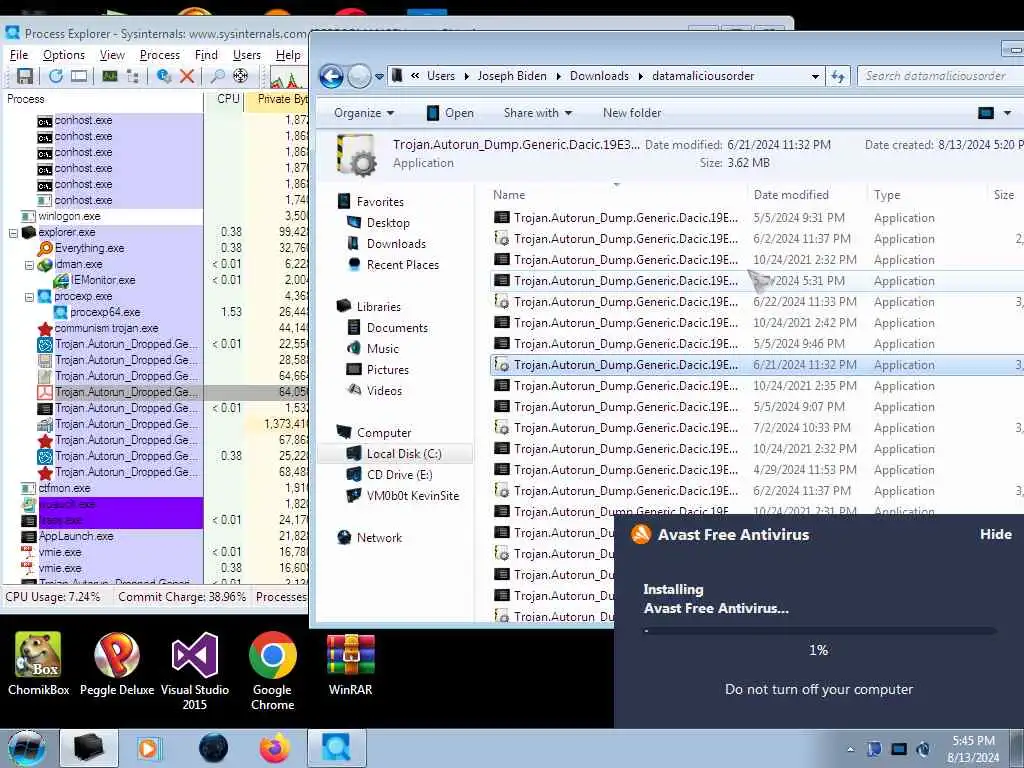Open Properties icon in Process Explorer toolbar
This screenshot has width=1024, height=768.
point(164,76)
